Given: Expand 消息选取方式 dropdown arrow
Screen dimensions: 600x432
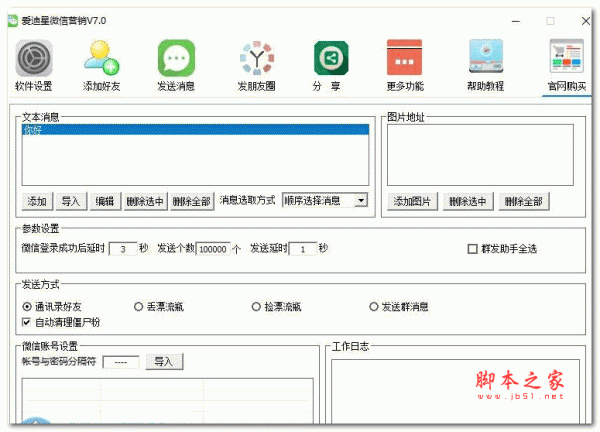Looking at the screenshot, I should tap(361, 201).
